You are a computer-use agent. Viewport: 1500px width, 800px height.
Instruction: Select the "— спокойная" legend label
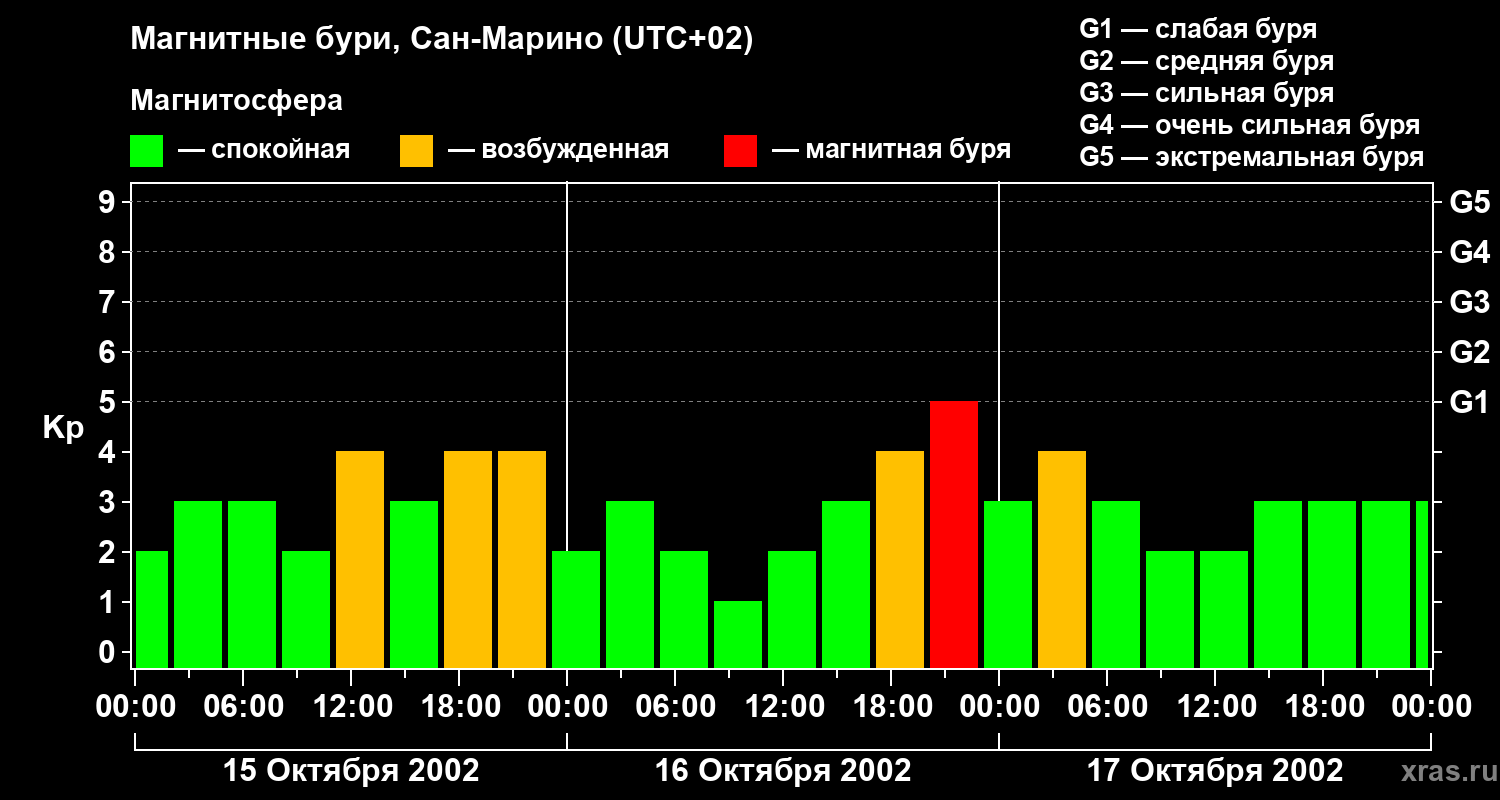coord(264,150)
